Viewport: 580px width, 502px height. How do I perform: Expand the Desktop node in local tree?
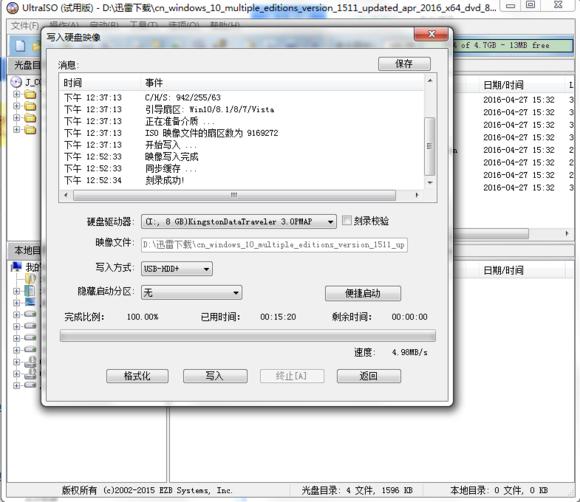pyautogui.click(x=17, y=303)
